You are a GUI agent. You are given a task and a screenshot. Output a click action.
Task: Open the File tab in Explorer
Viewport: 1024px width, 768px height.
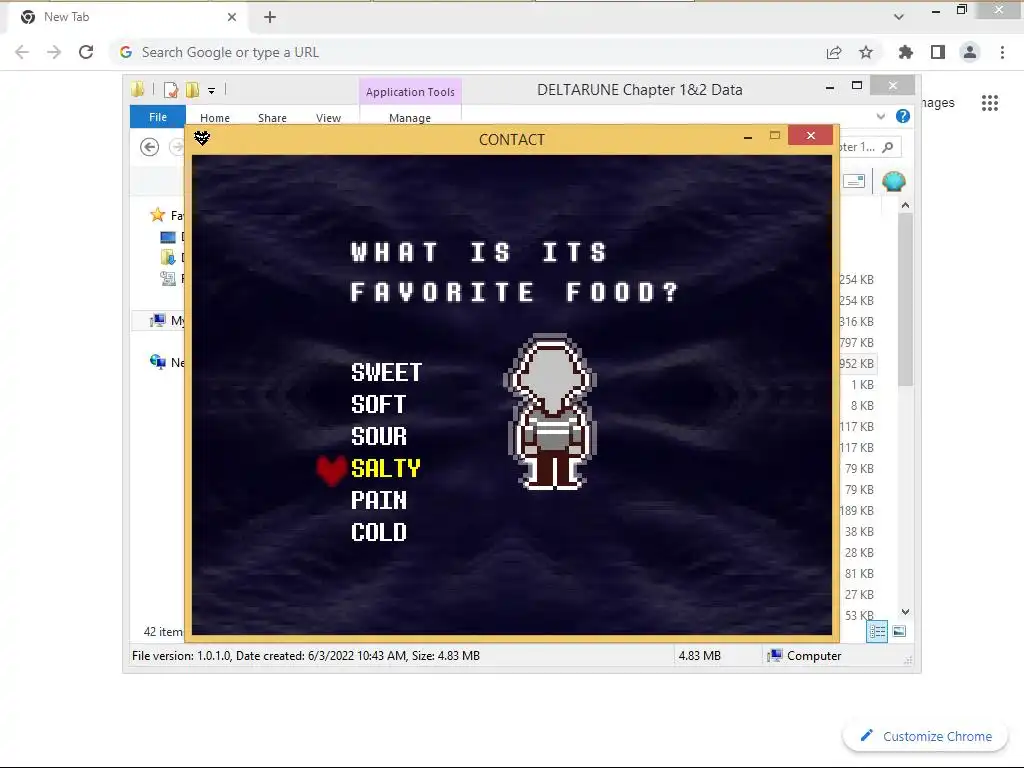coord(157,117)
